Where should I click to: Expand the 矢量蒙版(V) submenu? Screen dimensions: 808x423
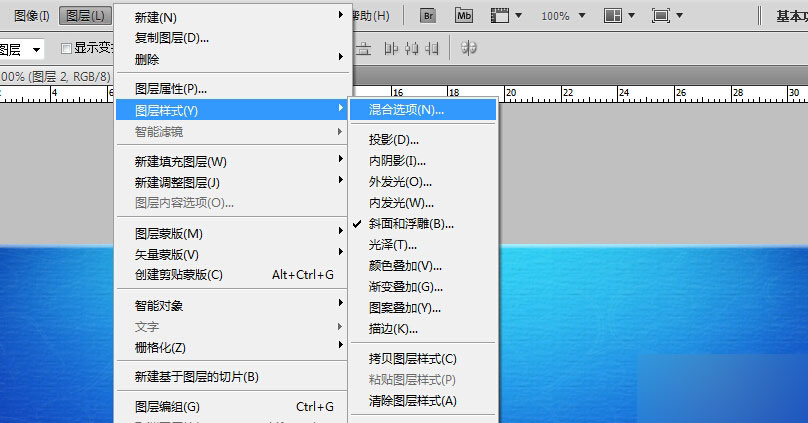click(x=233, y=254)
